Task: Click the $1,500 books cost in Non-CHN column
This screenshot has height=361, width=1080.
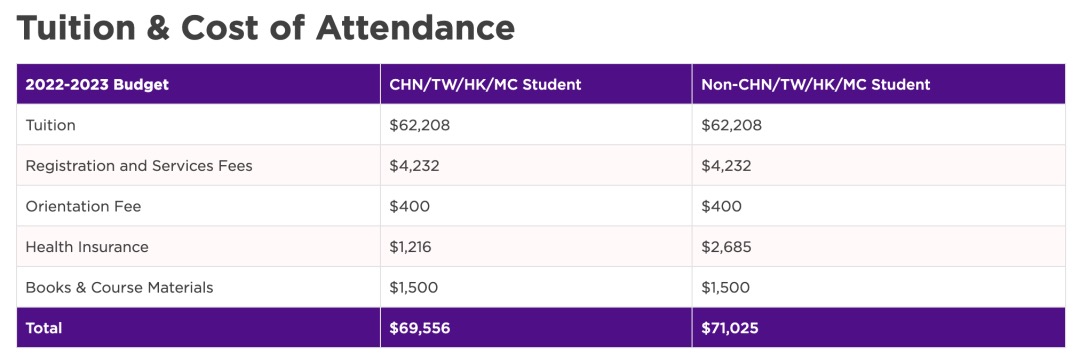Action: click(725, 287)
